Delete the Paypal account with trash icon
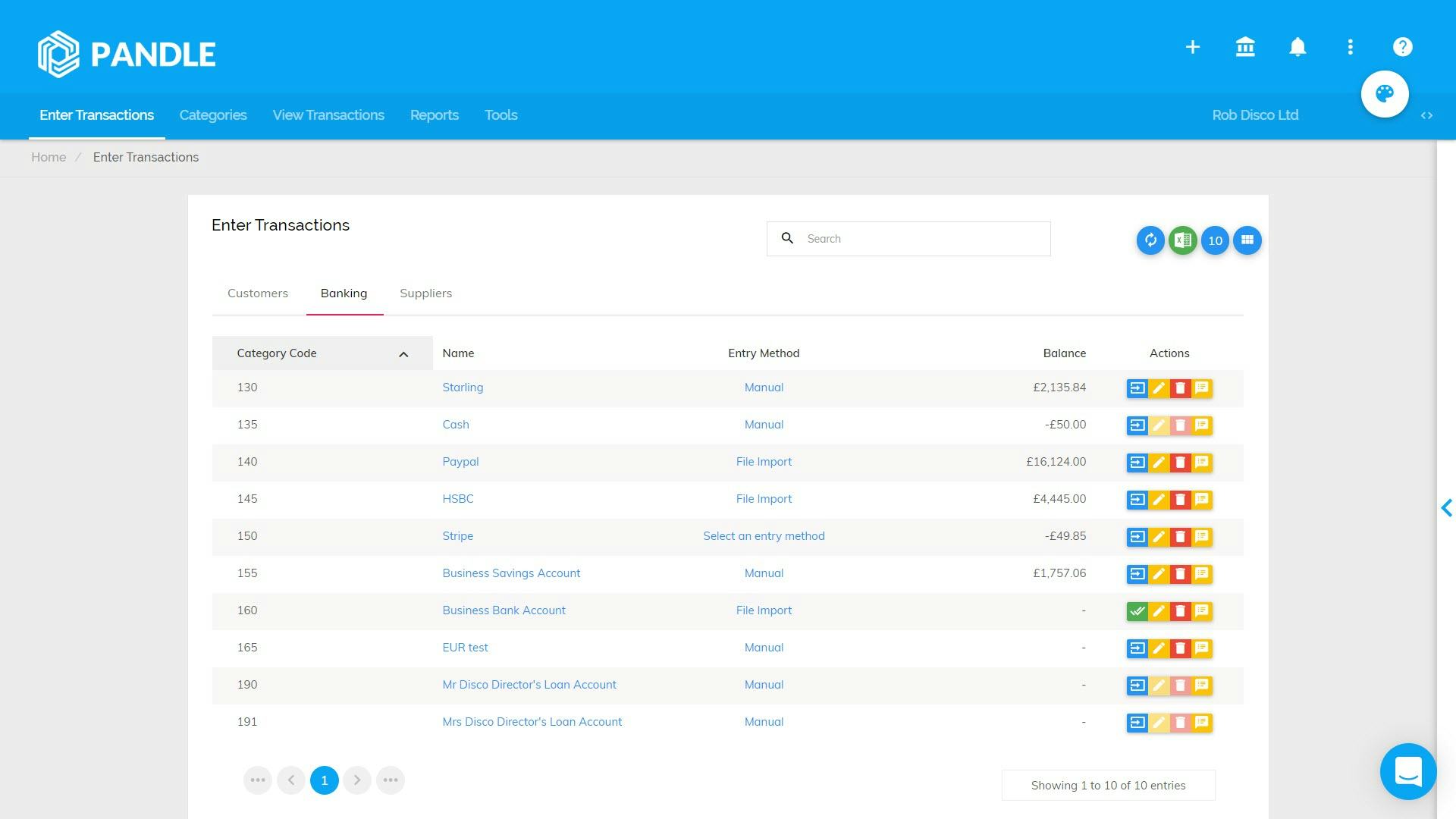Screen dimensions: 1456x819 point(1180,463)
